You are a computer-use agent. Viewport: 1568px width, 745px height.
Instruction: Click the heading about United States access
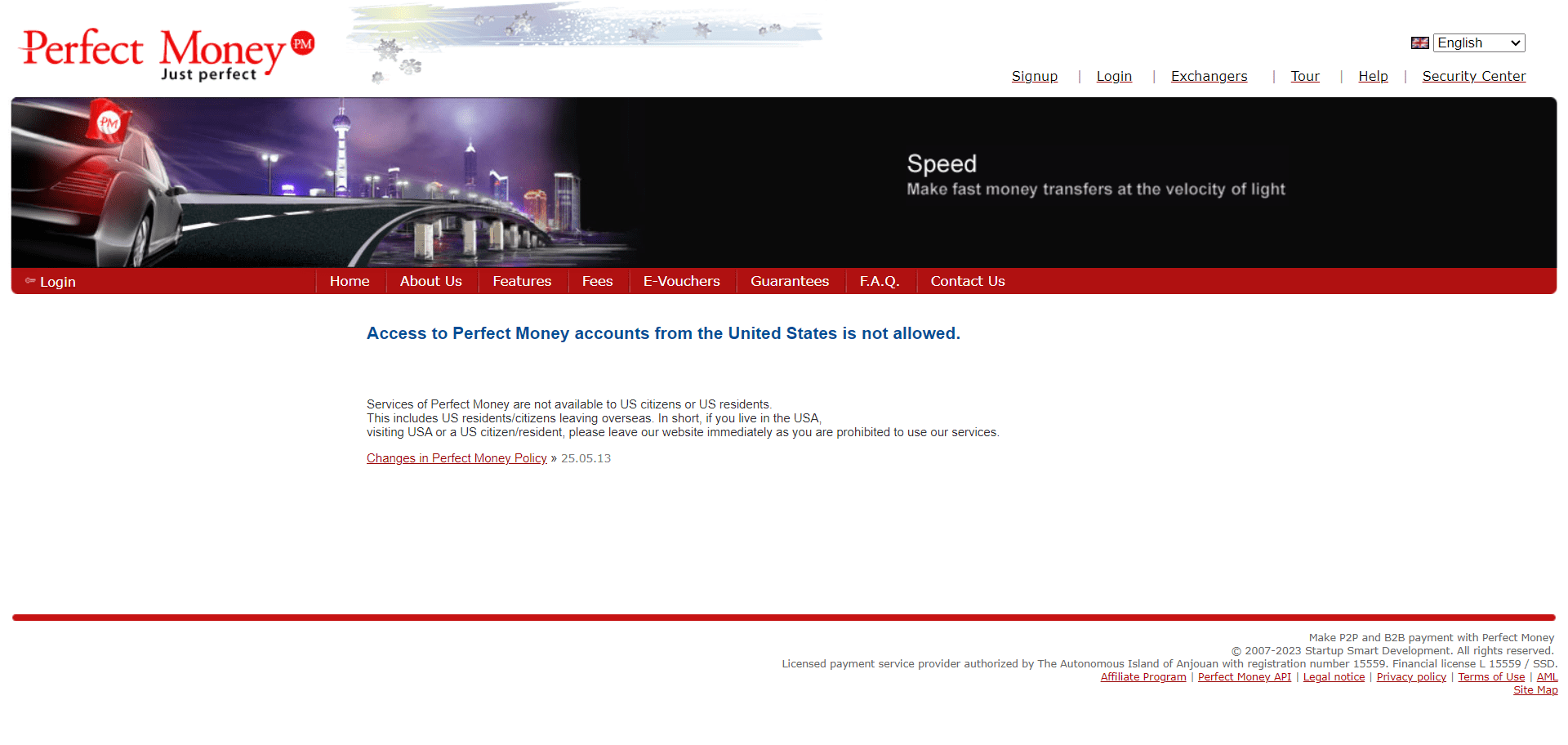(663, 333)
